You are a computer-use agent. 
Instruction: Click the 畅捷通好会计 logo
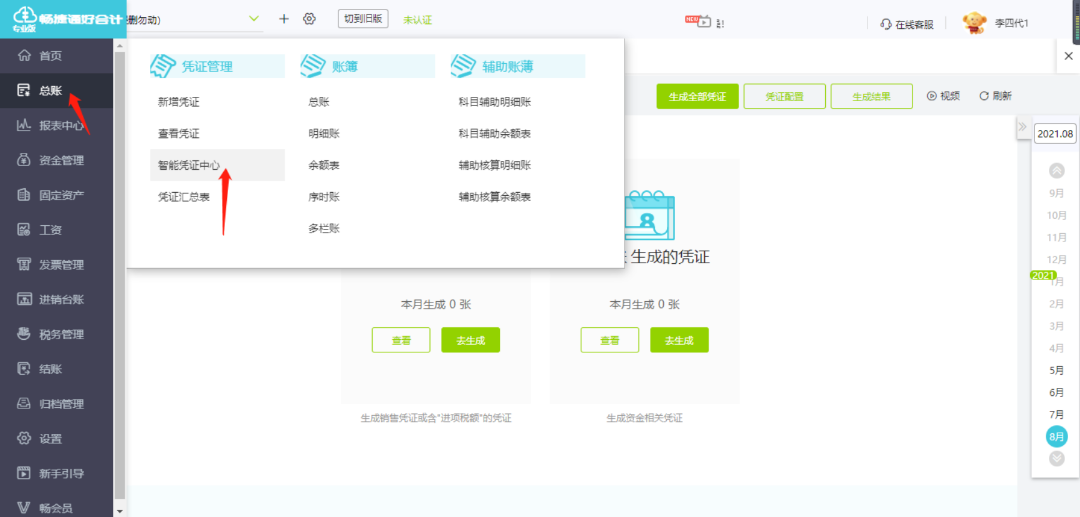pyautogui.click(x=63, y=19)
